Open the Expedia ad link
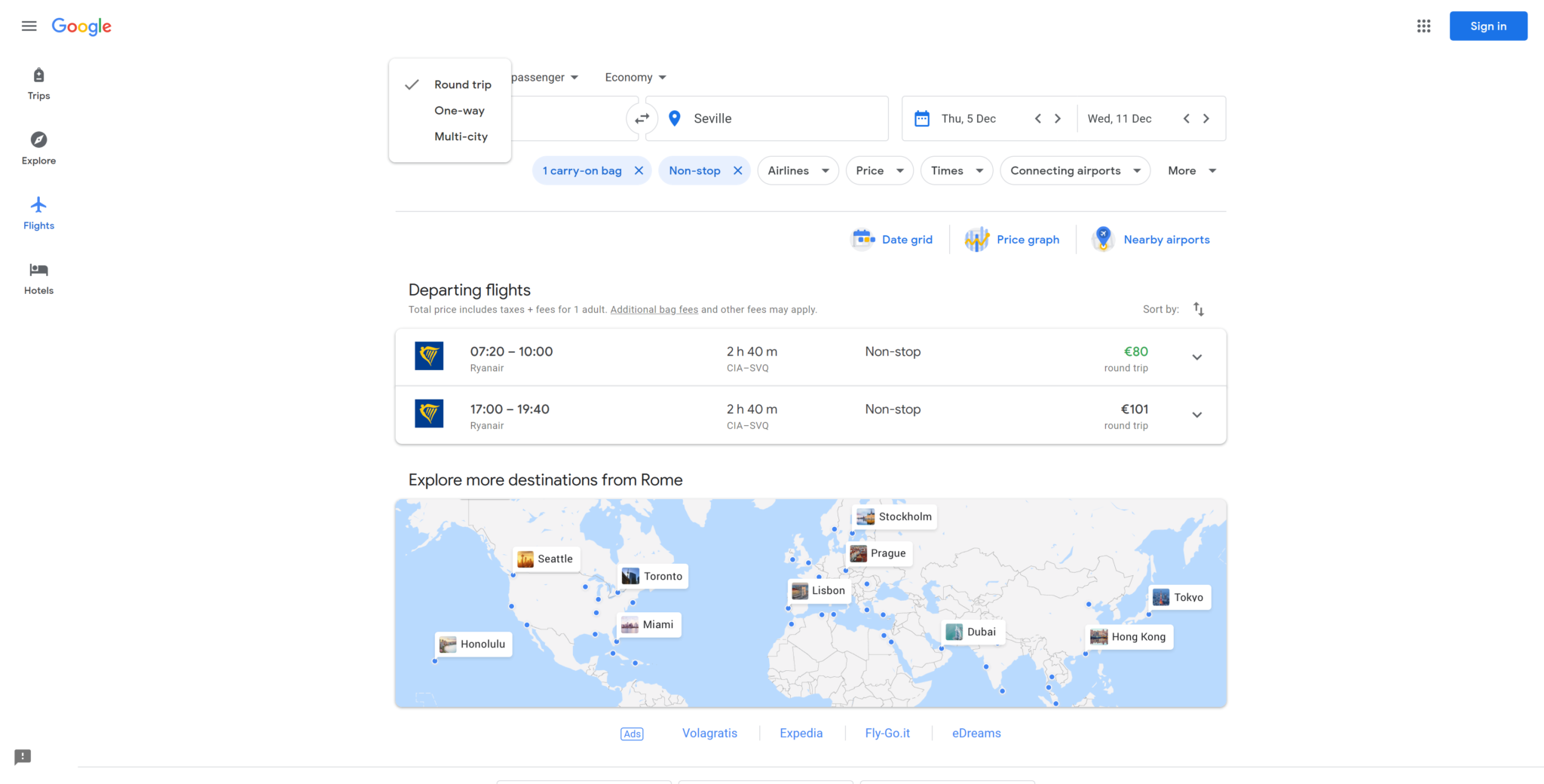 click(801, 733)
